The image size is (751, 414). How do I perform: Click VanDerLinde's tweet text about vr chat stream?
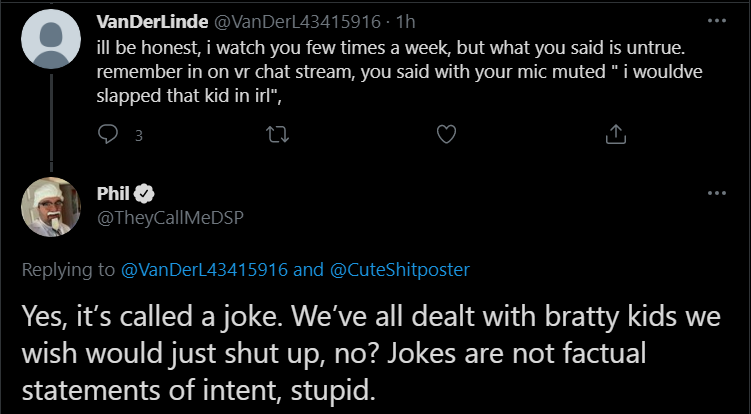(x=399, y=72)
